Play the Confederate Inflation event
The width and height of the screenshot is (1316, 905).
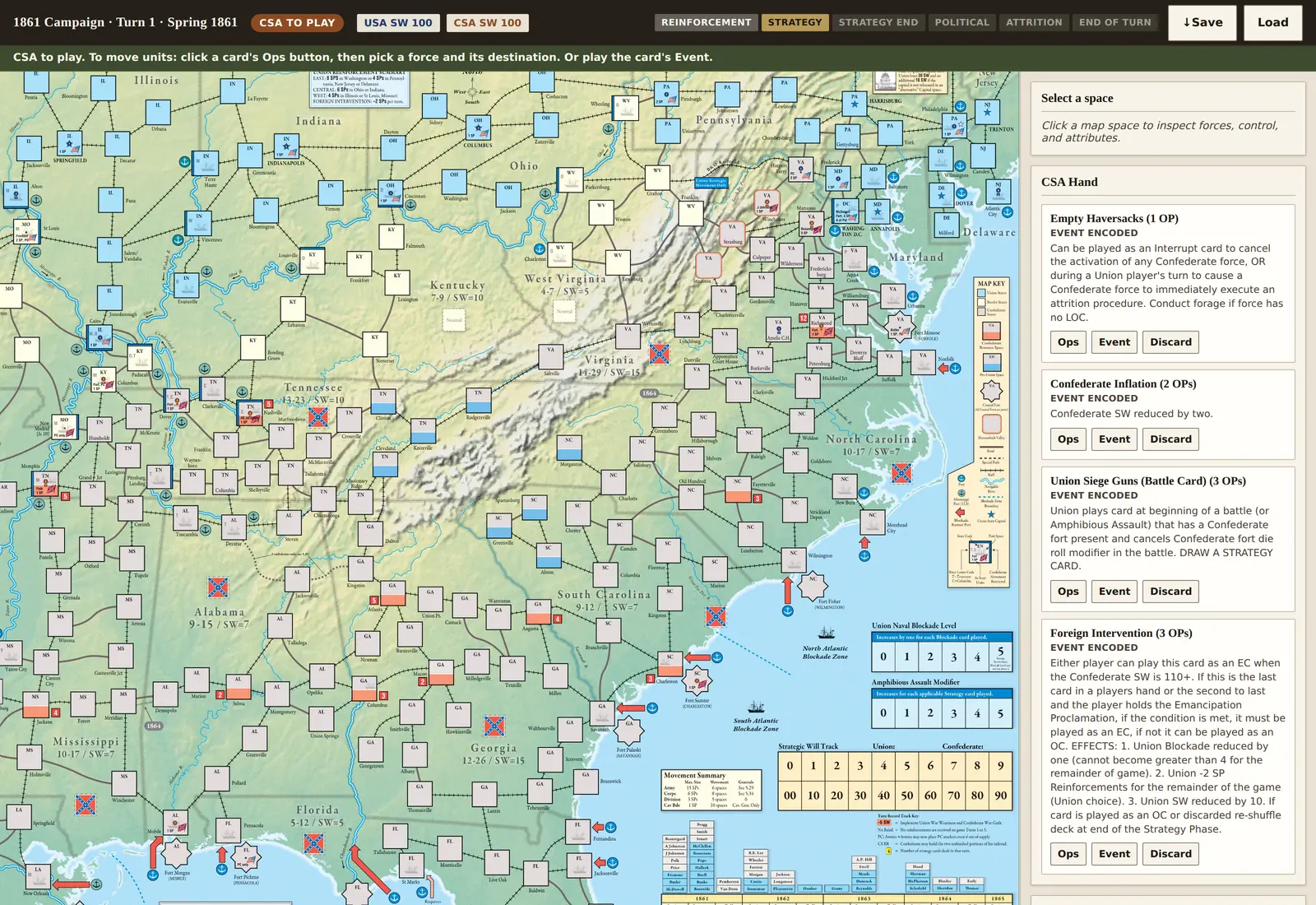tap(1114, 439)
